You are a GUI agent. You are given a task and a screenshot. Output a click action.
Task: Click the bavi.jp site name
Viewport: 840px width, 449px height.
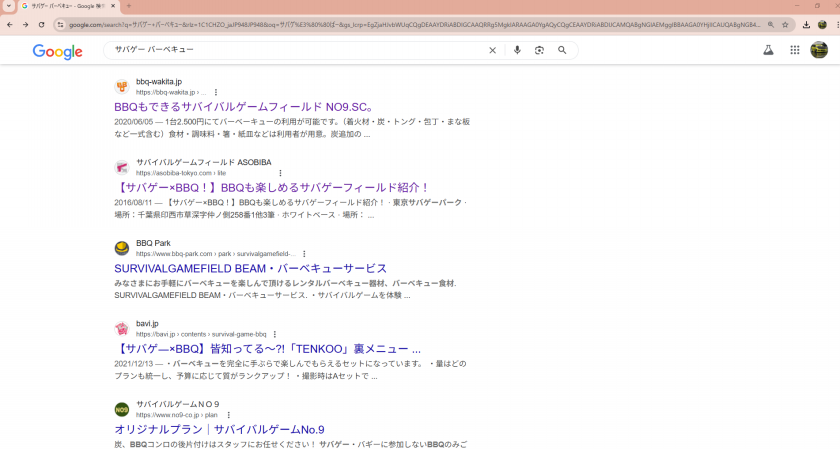(147, 324)
